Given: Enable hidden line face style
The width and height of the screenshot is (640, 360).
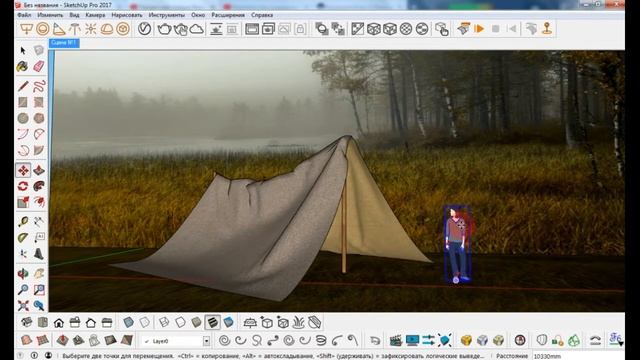Looking at the screenshot, I should [x=180, y=322].
